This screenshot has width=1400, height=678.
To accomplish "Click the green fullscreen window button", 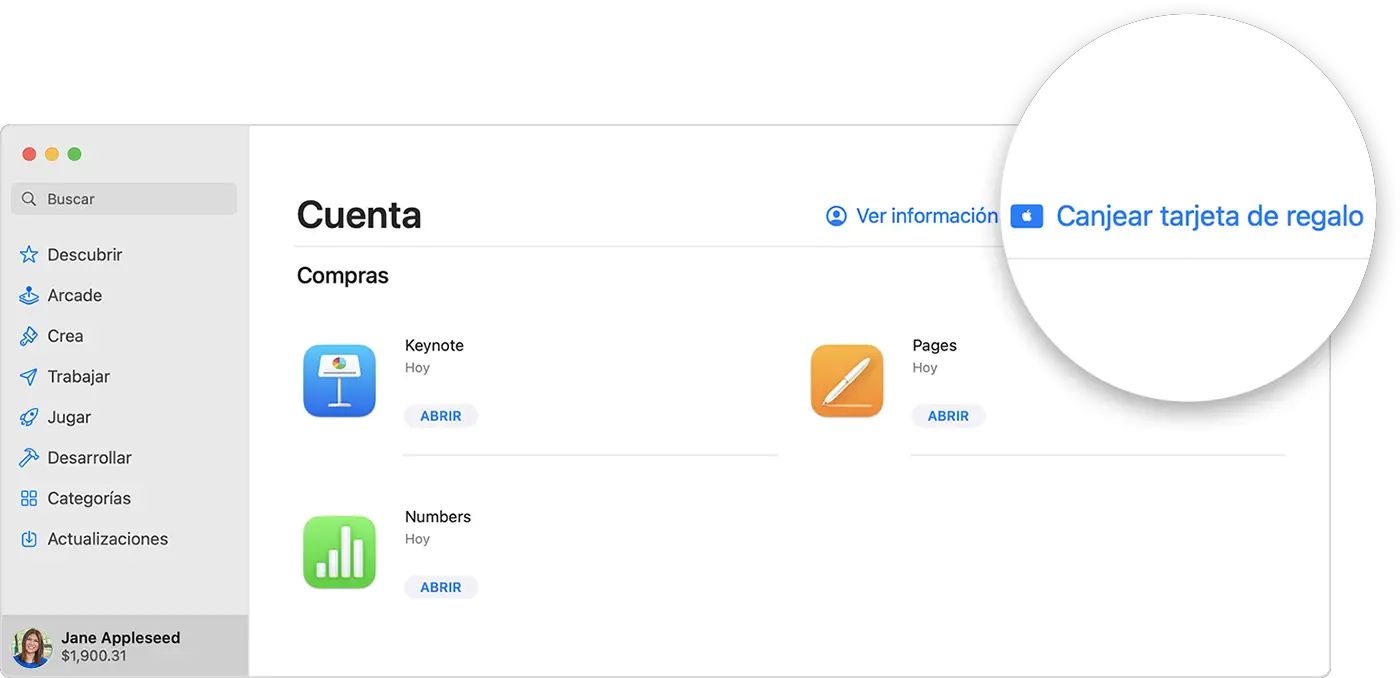I will pyautogui.click(x=74, y=154).
